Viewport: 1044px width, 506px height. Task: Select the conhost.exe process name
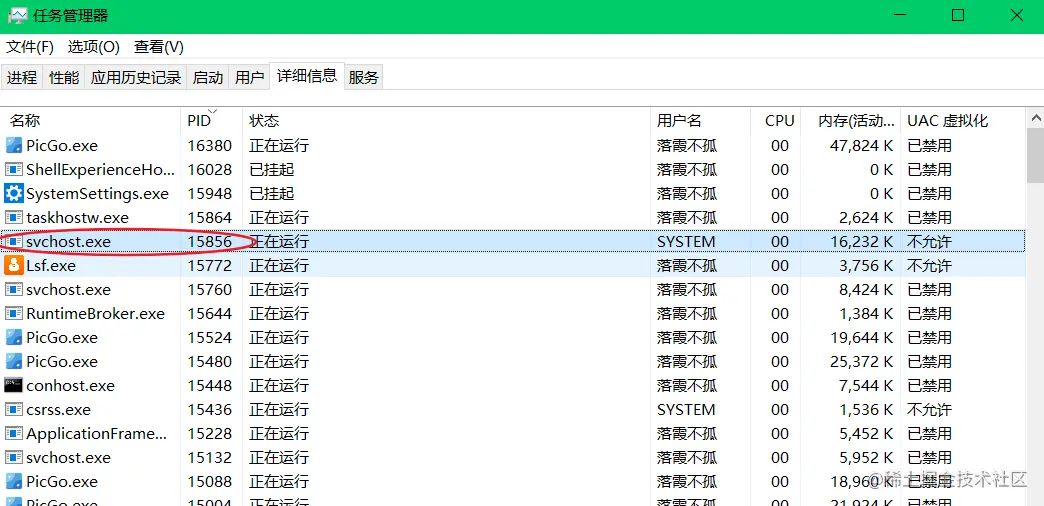tap(71, 385)
